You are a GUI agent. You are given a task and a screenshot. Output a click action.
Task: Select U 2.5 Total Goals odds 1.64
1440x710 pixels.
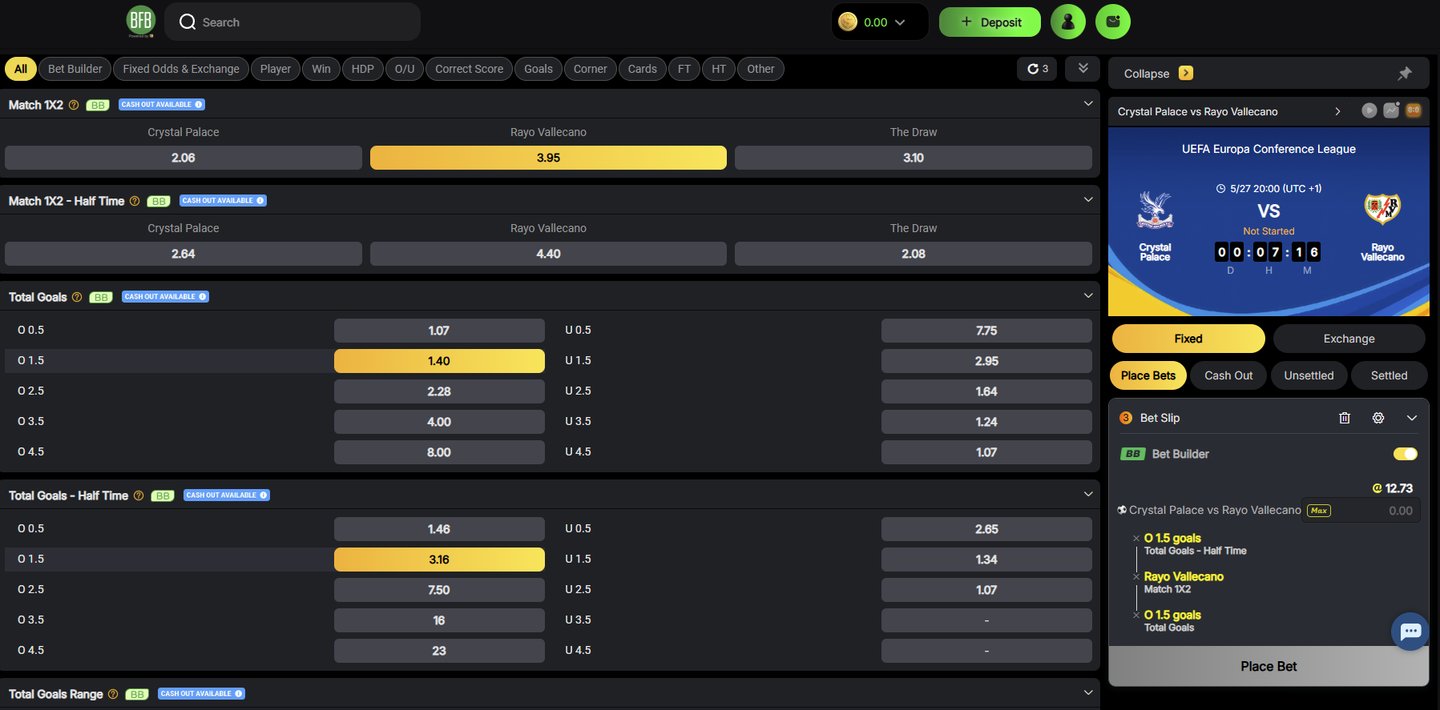[x=986, y=391]
